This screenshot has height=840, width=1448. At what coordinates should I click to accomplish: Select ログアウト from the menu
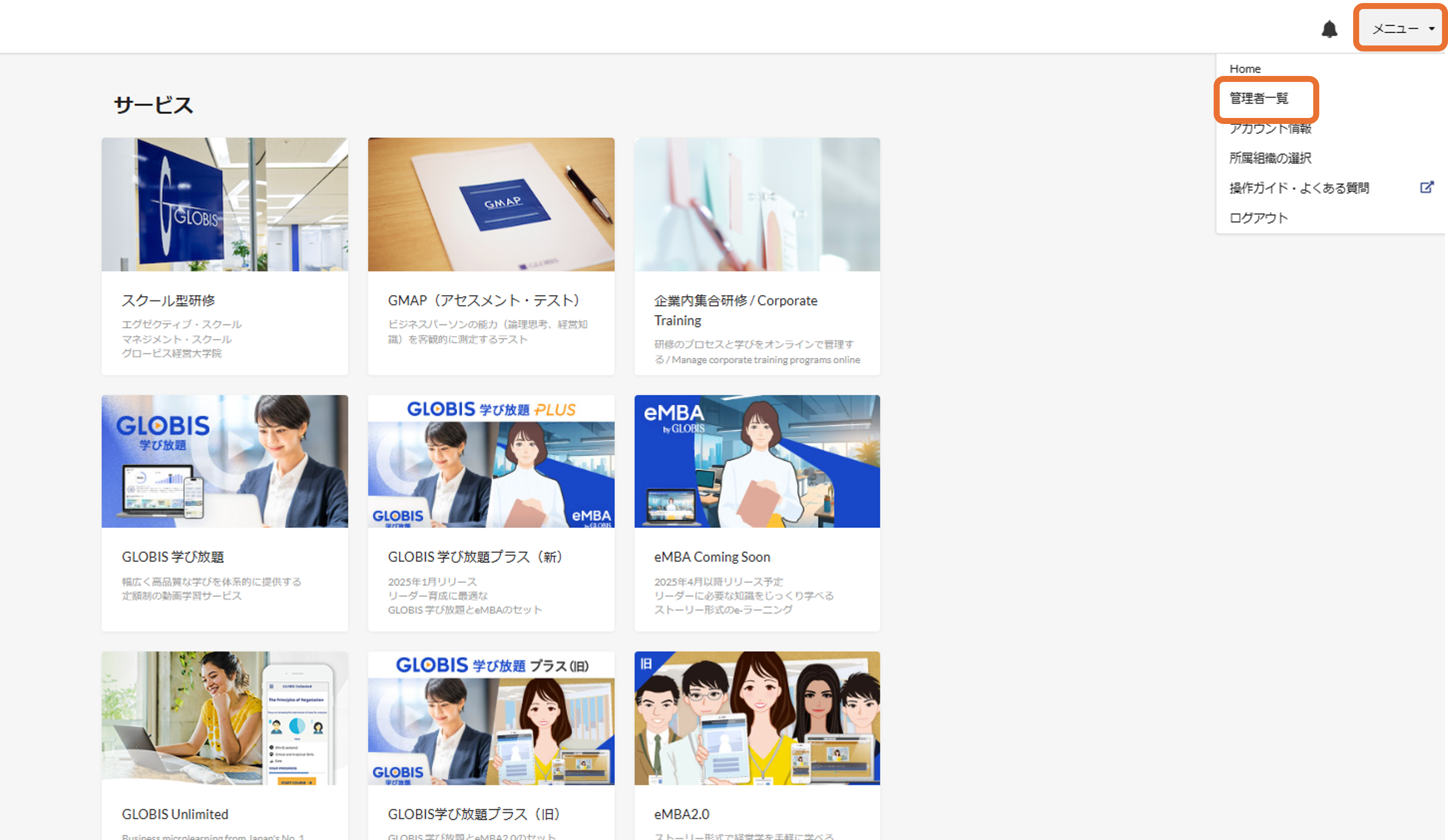[x=1258, y=218]
